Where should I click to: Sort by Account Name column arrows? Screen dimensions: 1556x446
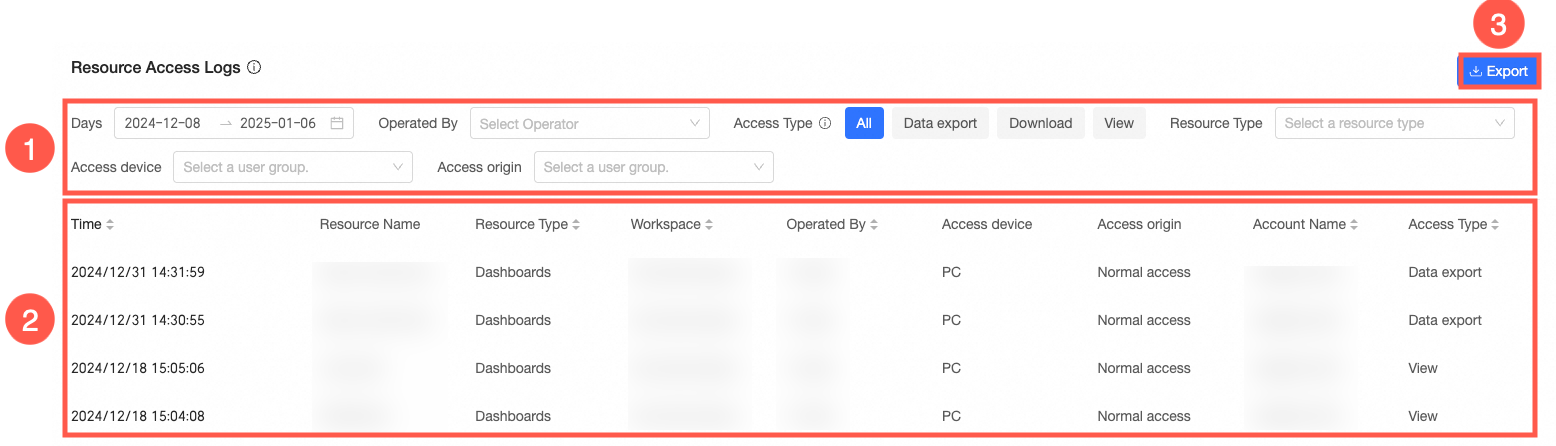tap(1354, 225)
